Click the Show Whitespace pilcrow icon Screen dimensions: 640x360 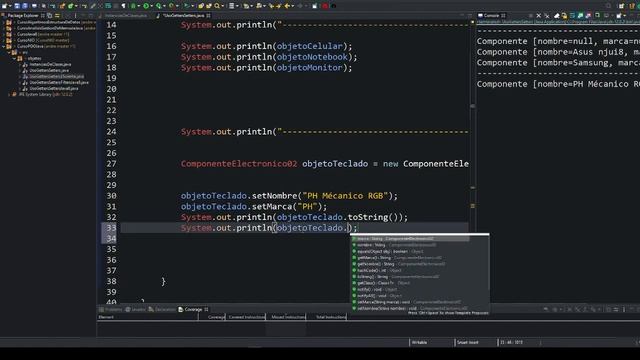pos(124,6)
